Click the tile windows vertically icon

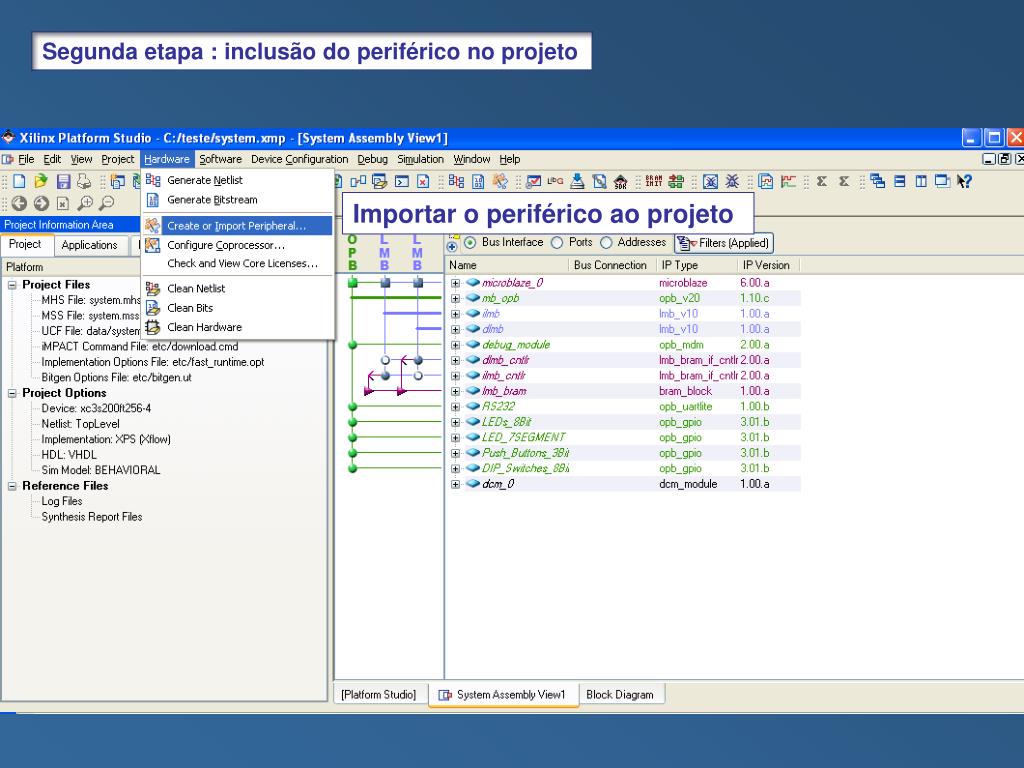tap(921, 182)
